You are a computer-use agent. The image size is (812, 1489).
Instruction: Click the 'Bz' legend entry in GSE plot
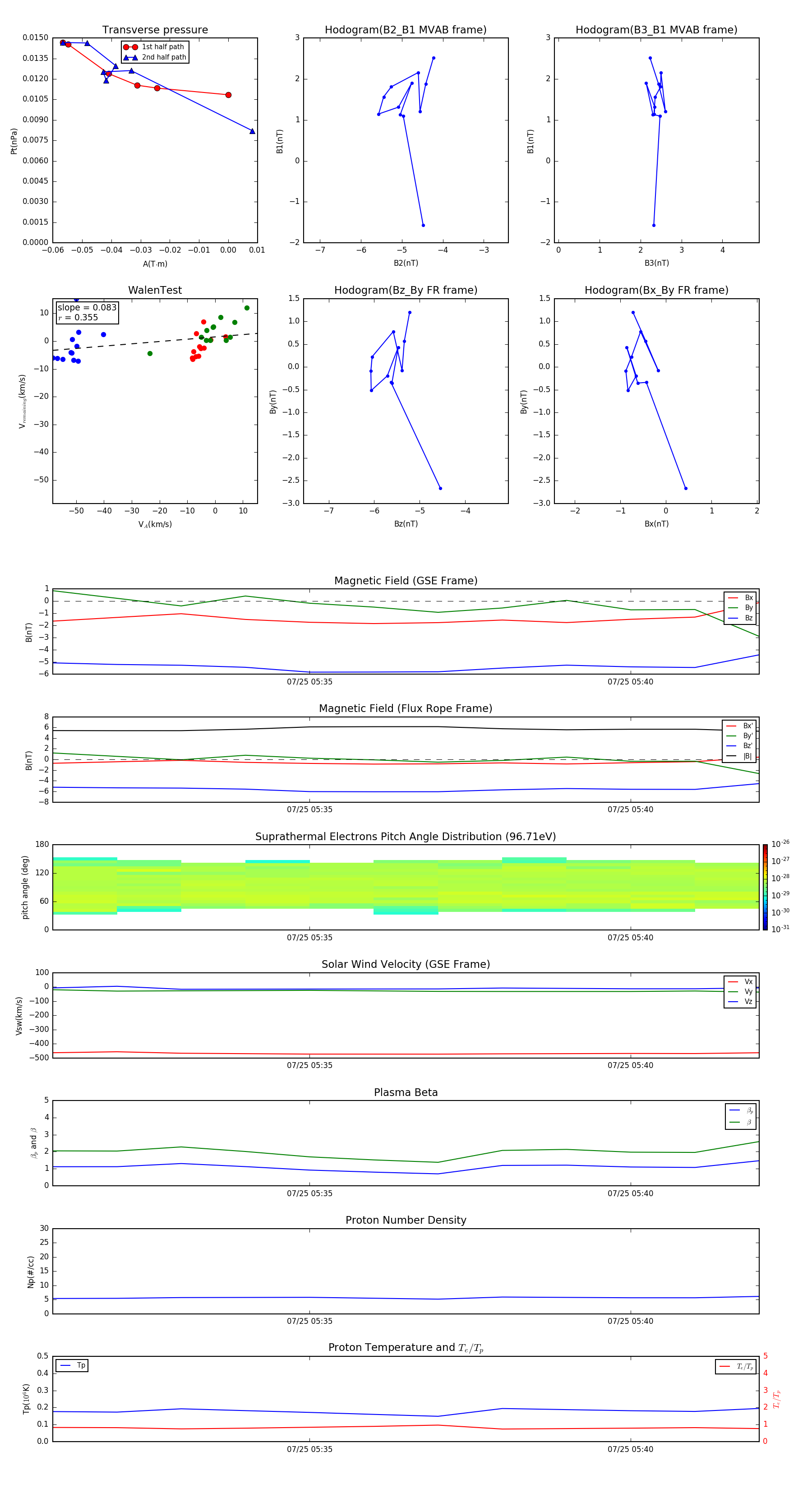pyautogui.click(x=740, y=619)
